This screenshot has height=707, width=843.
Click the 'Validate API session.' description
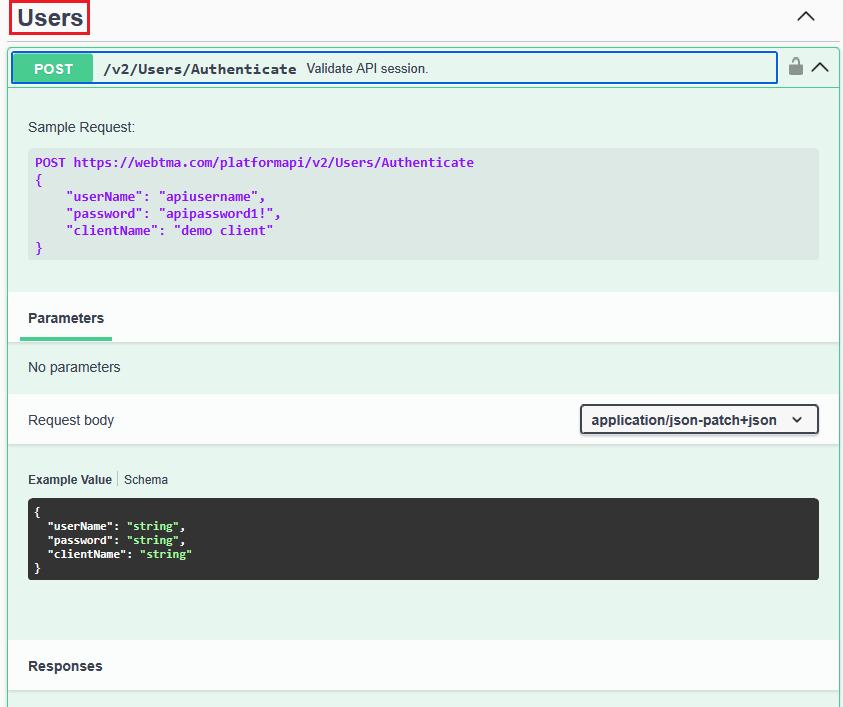tap(367, 68)
